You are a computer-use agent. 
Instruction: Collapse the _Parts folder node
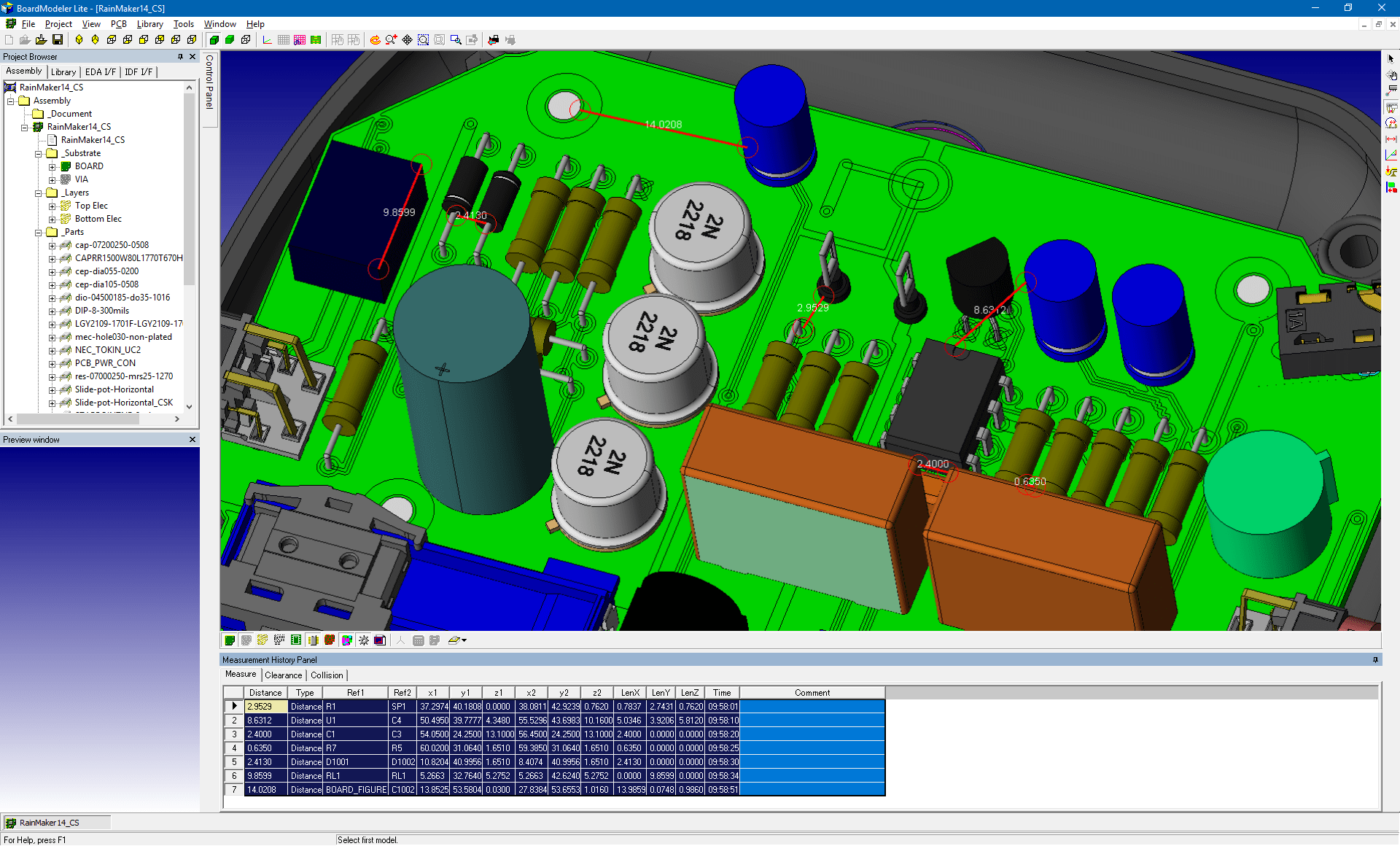[x=39, y=232]
